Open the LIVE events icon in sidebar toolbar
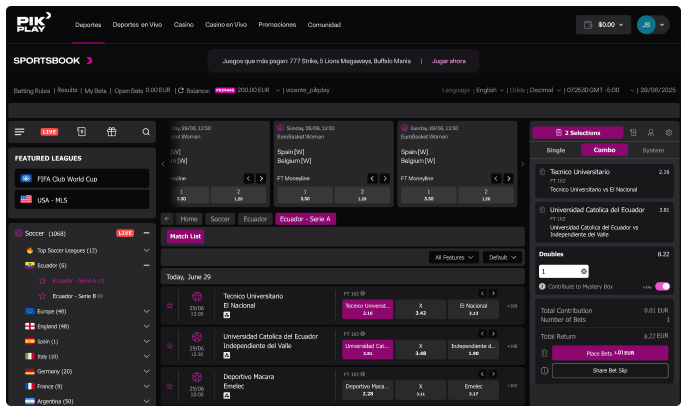This screenshot has height=412, width=687. pos(49,132)
